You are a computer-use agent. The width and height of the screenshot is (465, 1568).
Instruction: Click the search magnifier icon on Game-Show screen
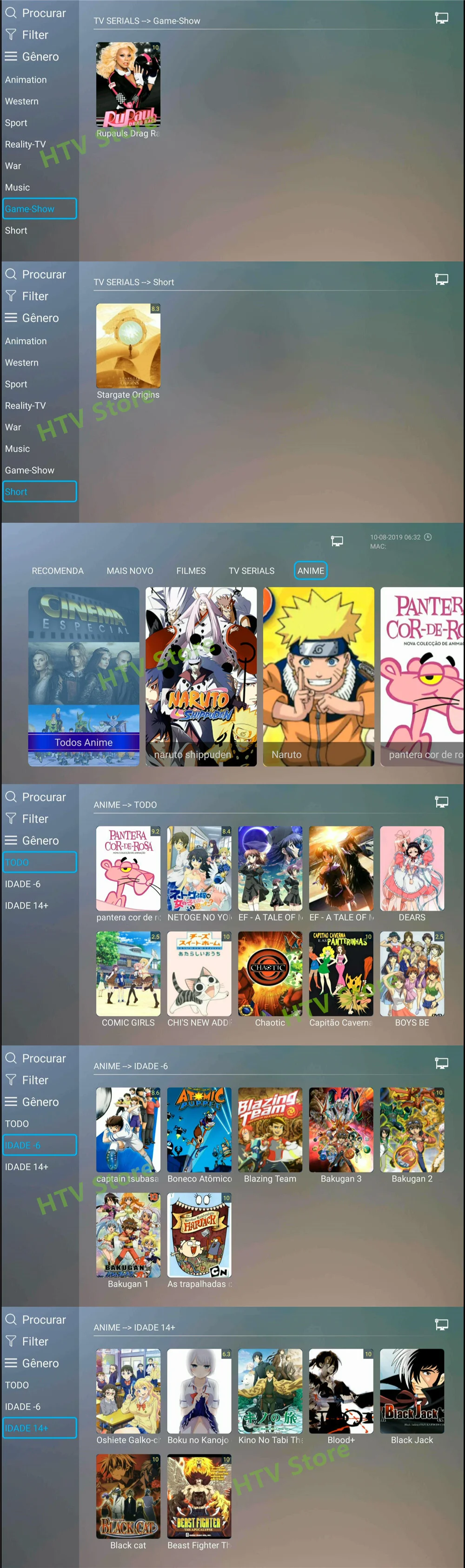coord(10,13)
